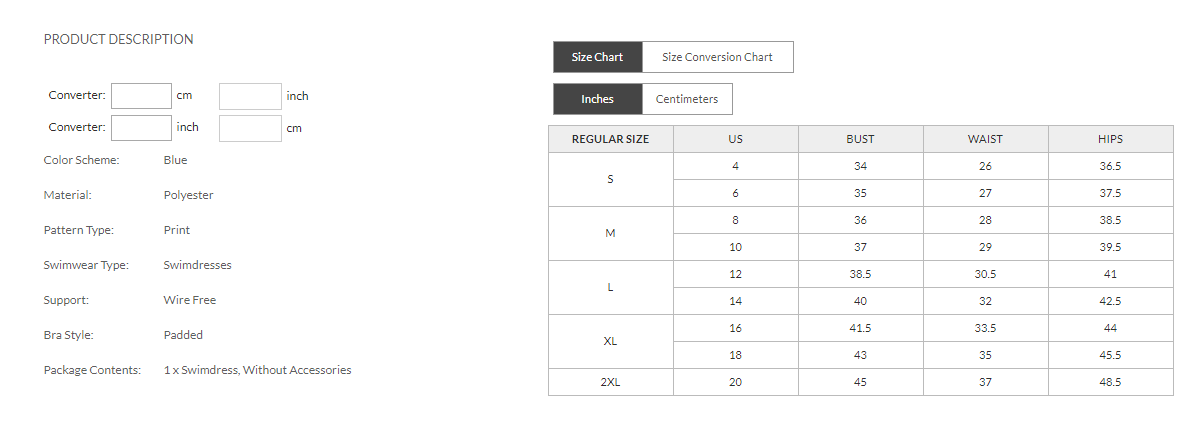Click the cm field in the second converter row
Image resolution: width=1202 pixels, height=440 pixels.
[x=250, y=128]
